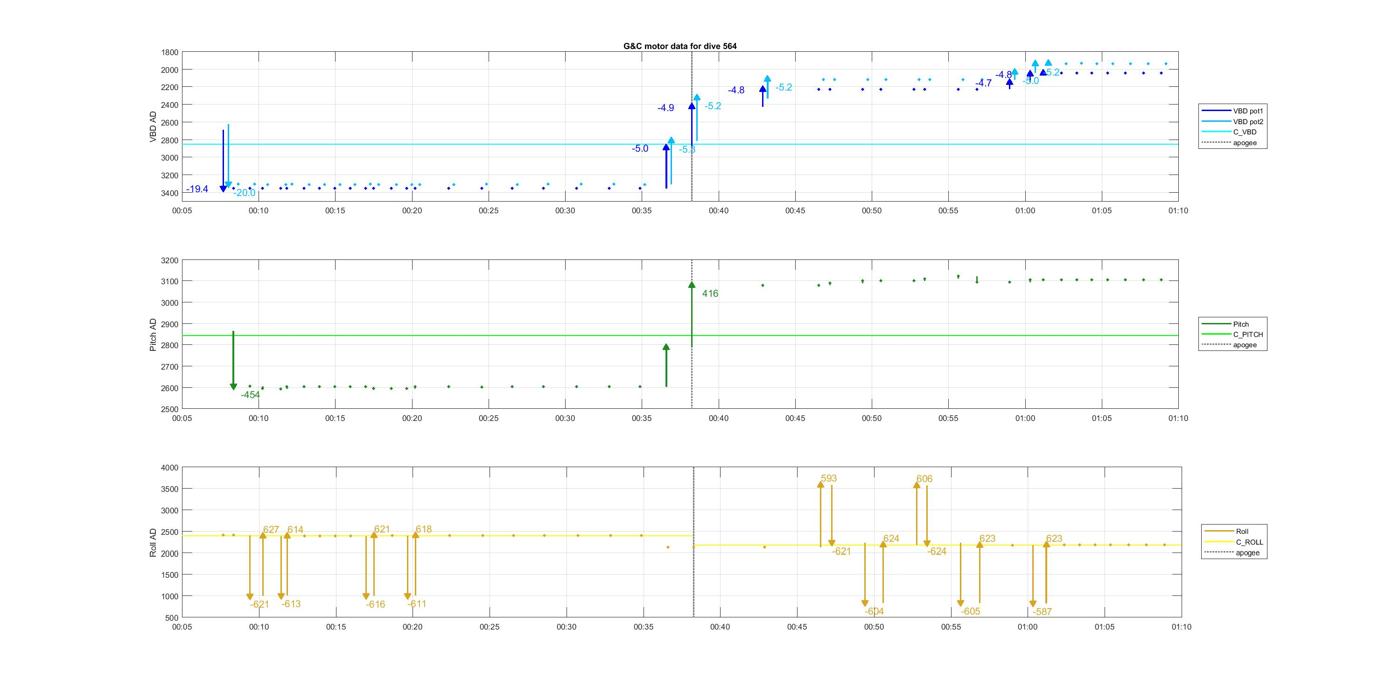1400x693 pixels.
Task: Click the "-5.2" label beside "-4.9"
Action: (713, 106)
